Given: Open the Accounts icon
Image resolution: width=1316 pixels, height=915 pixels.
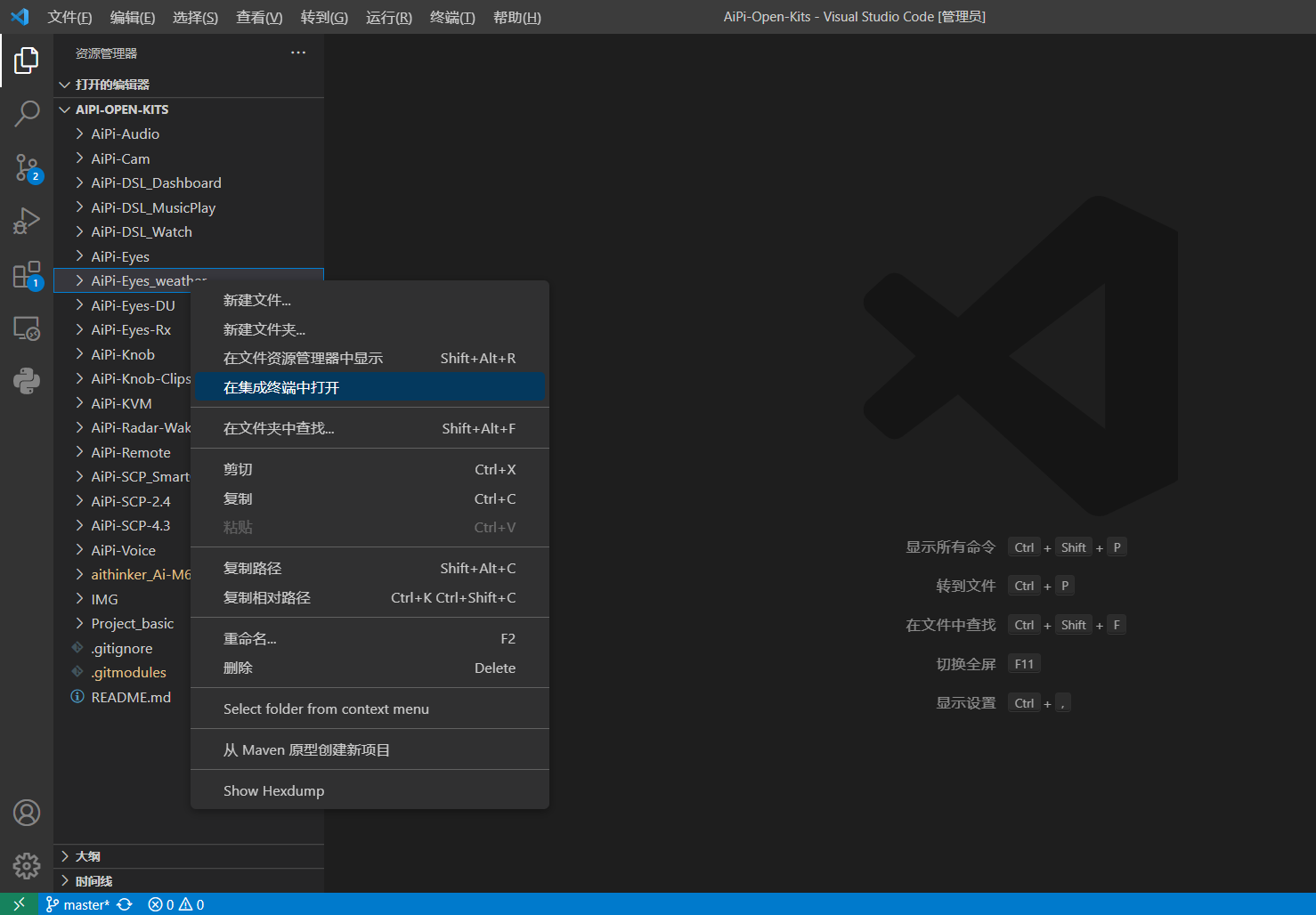Looking at the screenshot, I should pos(27,813).
